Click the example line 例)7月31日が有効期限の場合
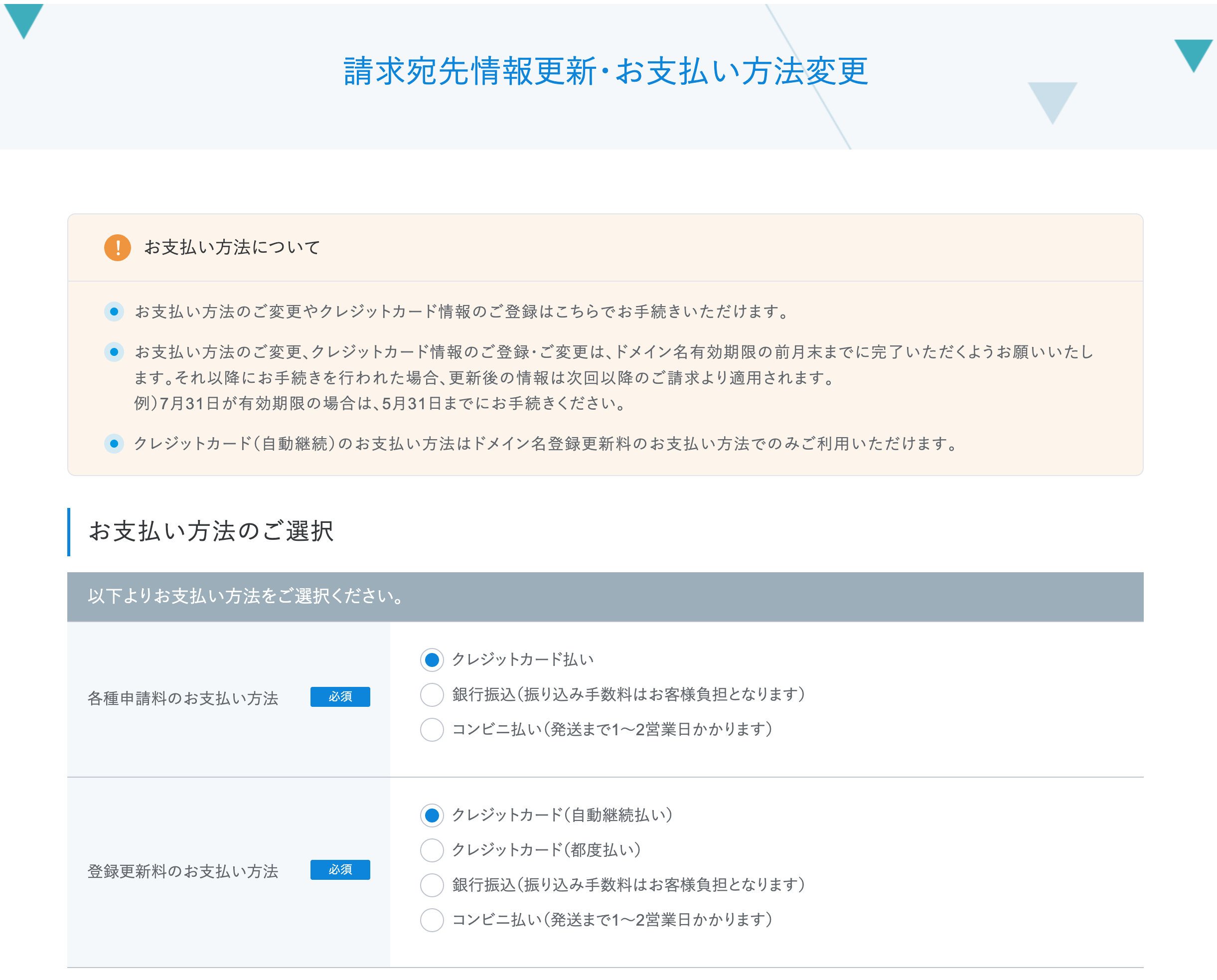This screenshot has height=980, width=1217. pos(380,403)
